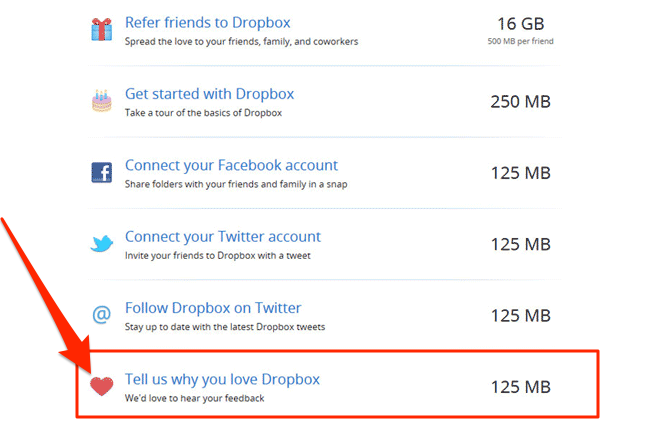Screen dimensions: 652x425
Task: Open Get started with Dropbox link
Action: [x=210, y=94]
